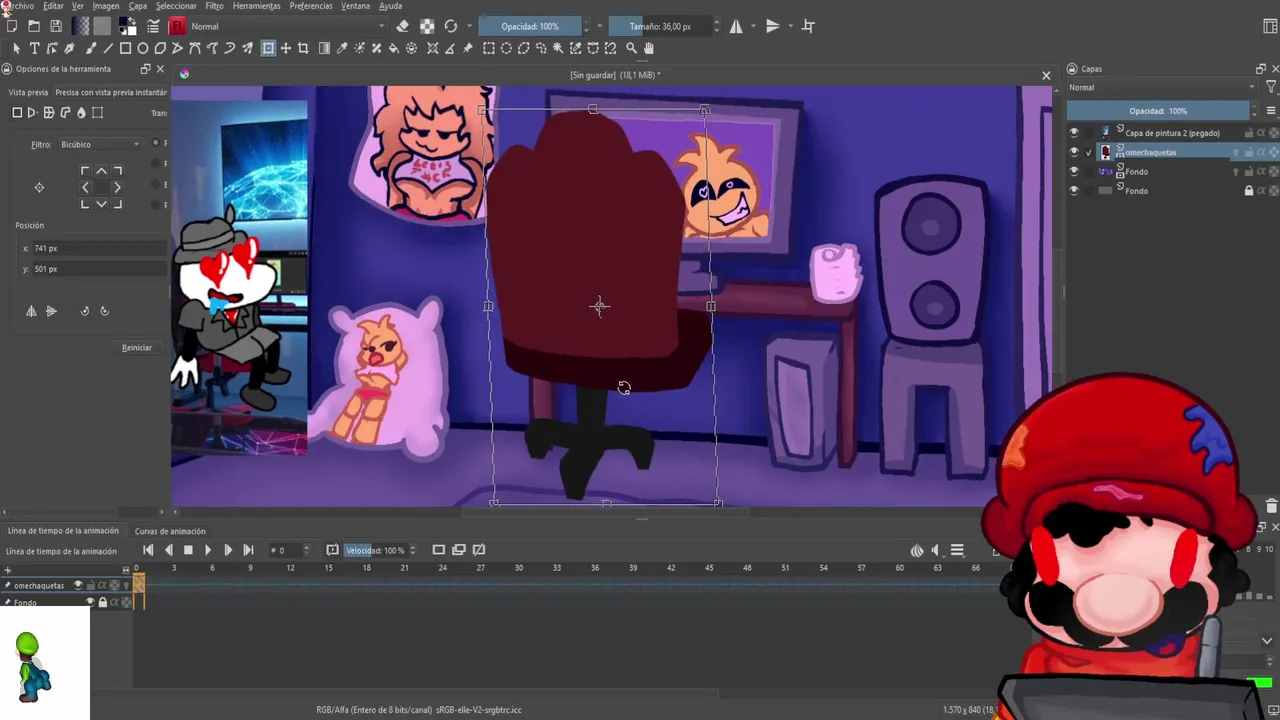This screenshot has width=1280, height=720.
Task: Toggle wrap around mode in toolbar
Action: click(808, 26)
